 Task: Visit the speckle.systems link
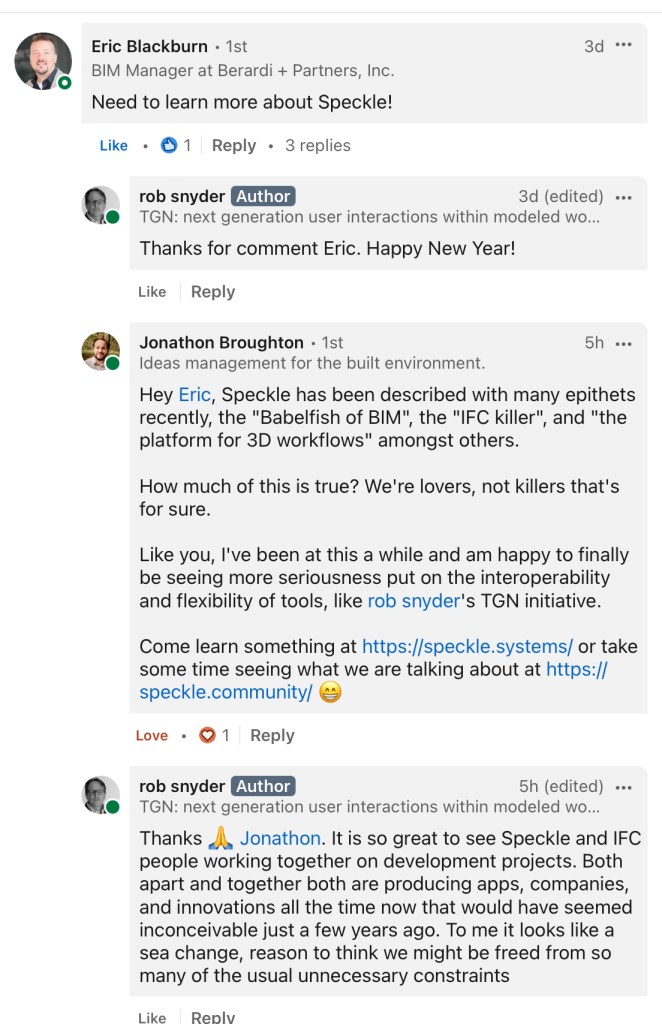click(x=467, y=646)
